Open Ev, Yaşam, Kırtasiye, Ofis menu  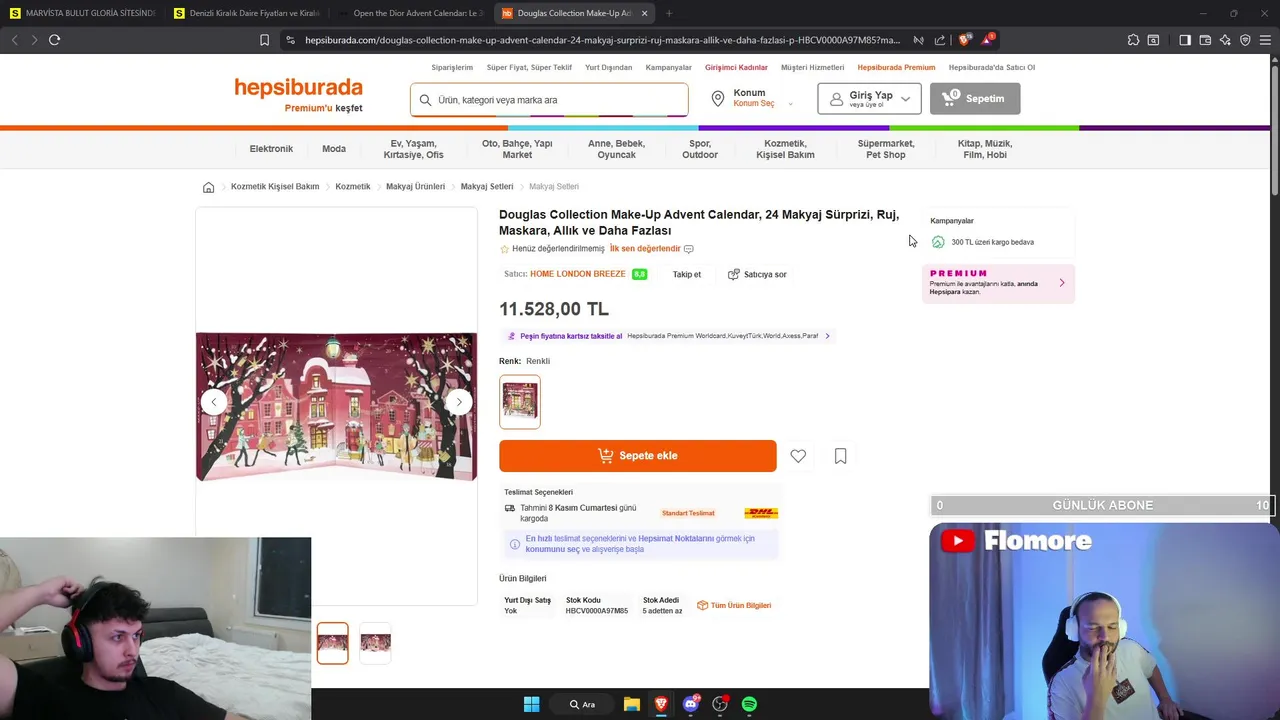[x=413, y=149]
